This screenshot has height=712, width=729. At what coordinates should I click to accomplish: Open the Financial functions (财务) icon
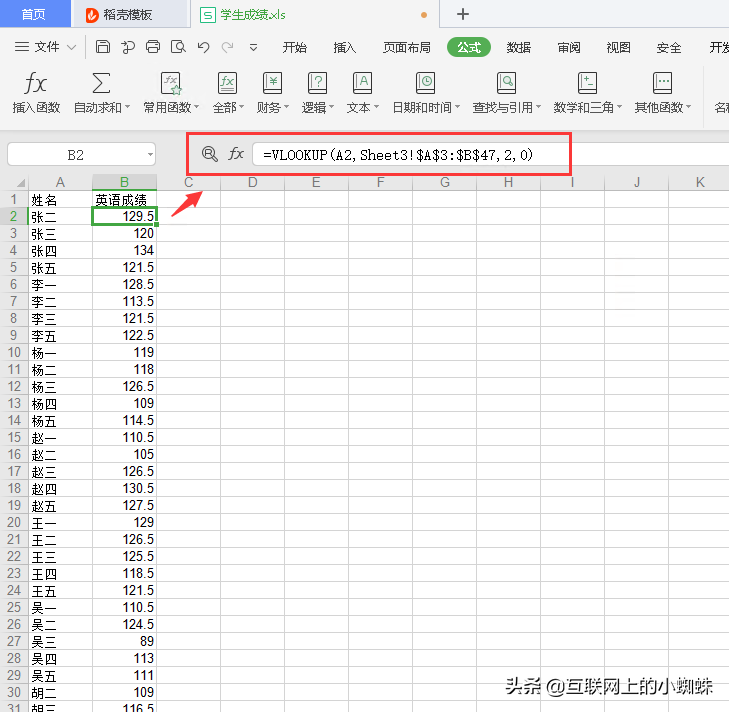pyautogui.click(x=272, y=84)
